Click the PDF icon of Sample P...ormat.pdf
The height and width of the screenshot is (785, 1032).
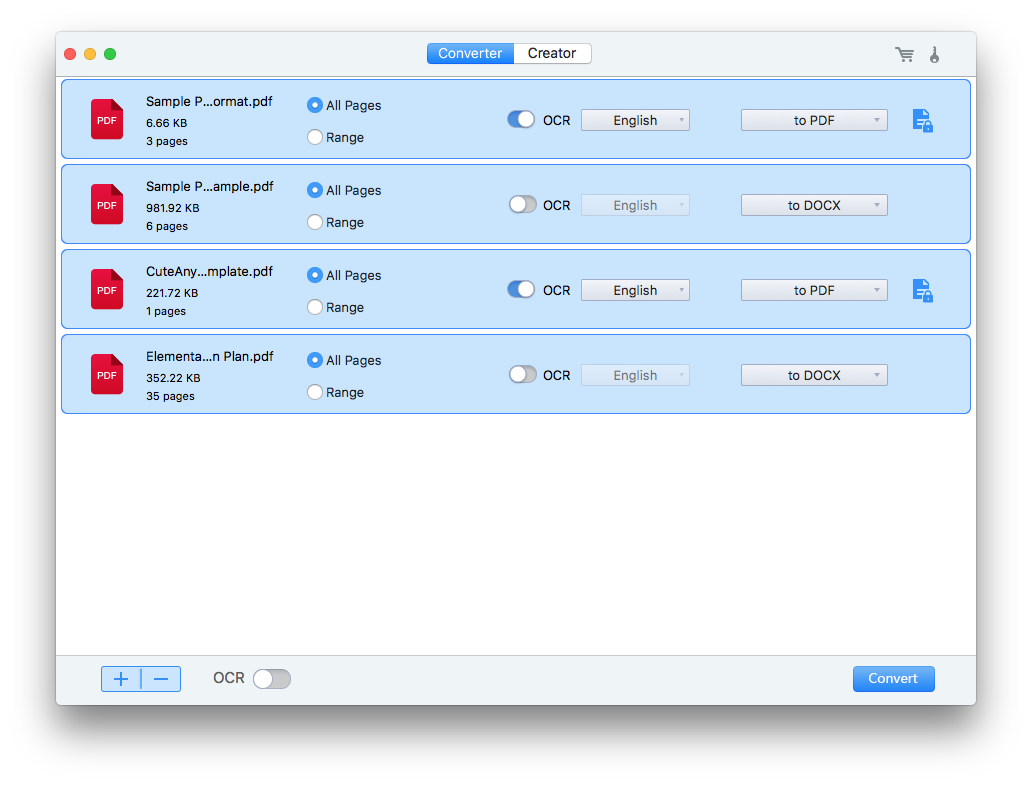(x=106, y=119)
